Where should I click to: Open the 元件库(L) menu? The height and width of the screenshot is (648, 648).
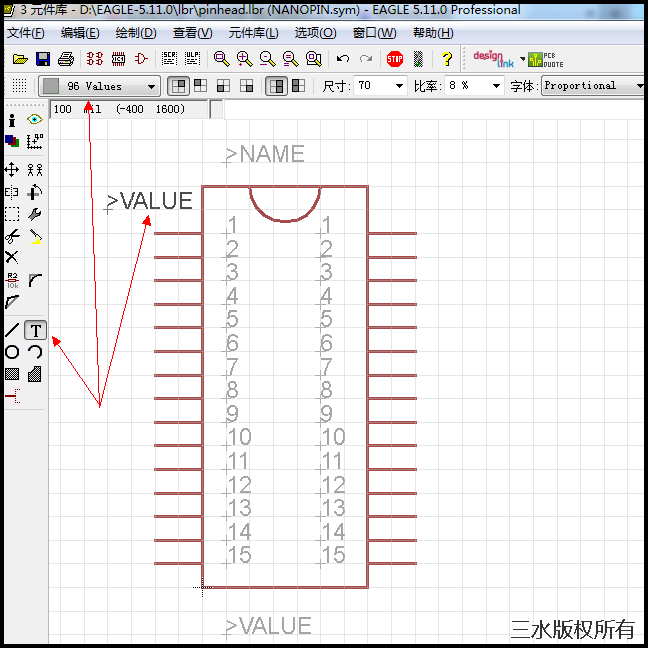tap(254, 33)
